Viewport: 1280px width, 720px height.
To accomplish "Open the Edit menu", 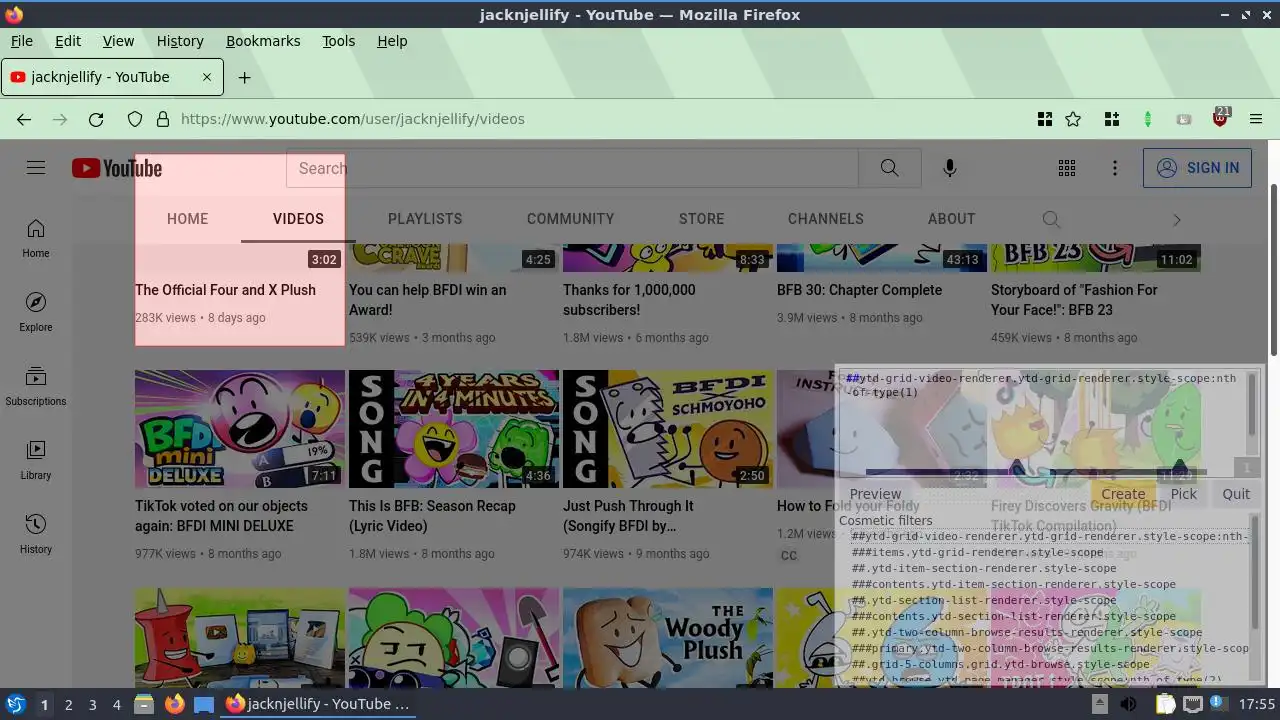I will [x=68, y=41].
